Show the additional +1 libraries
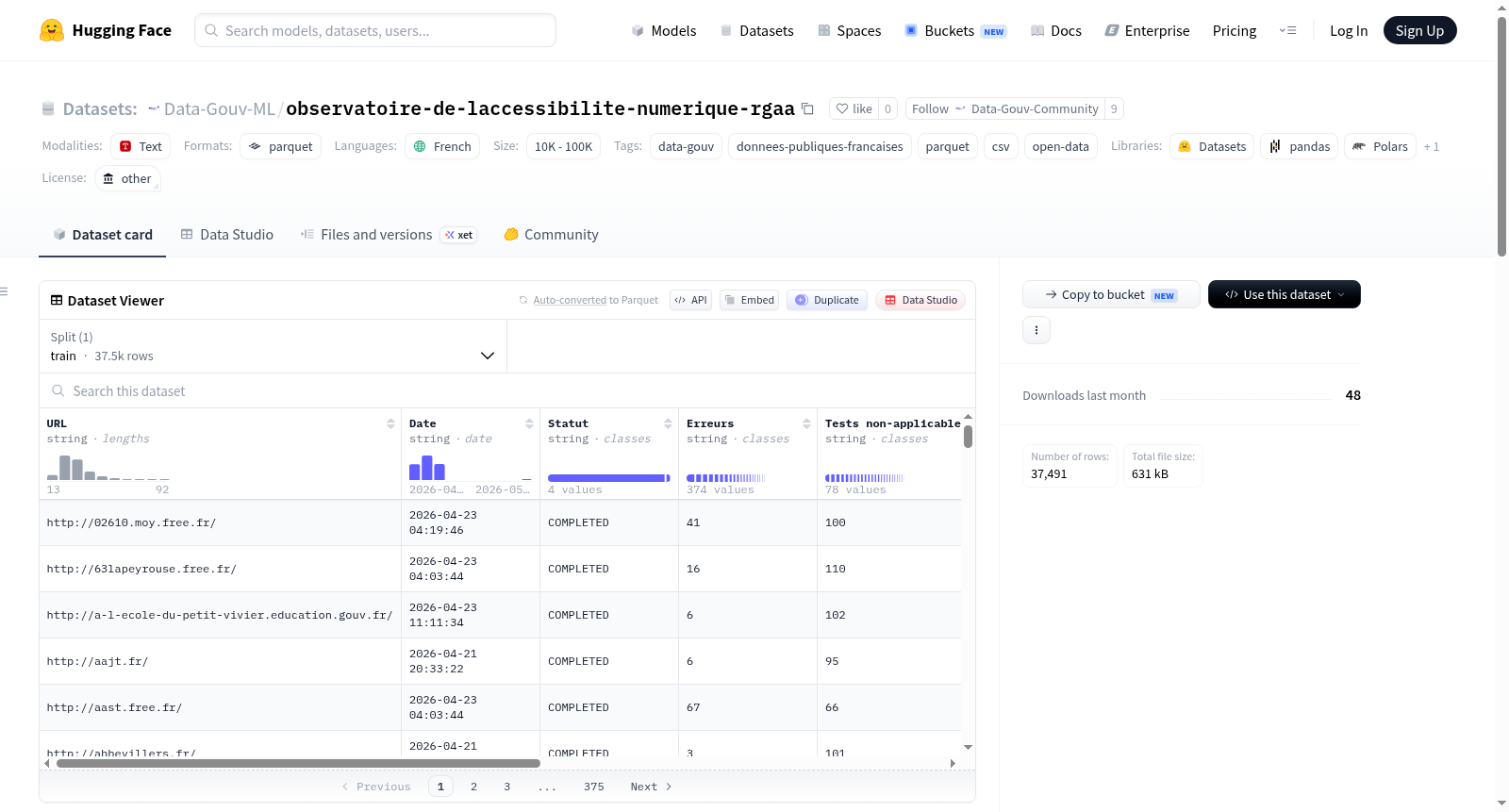 tap(1431, 146)
